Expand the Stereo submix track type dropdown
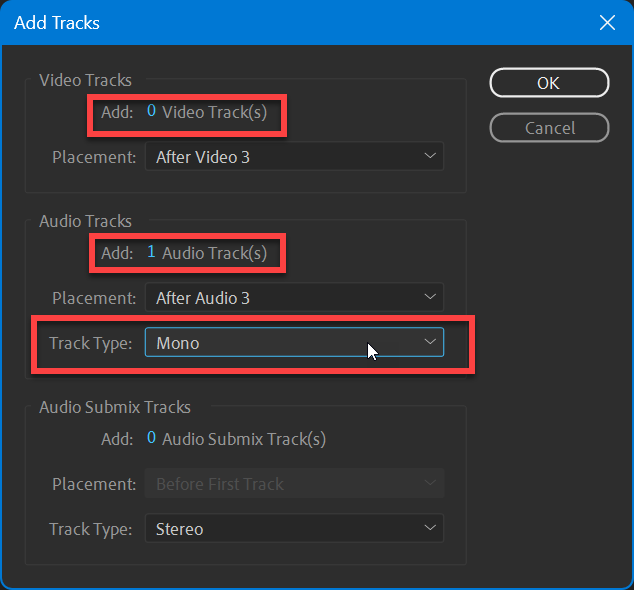 click(294, 529)
